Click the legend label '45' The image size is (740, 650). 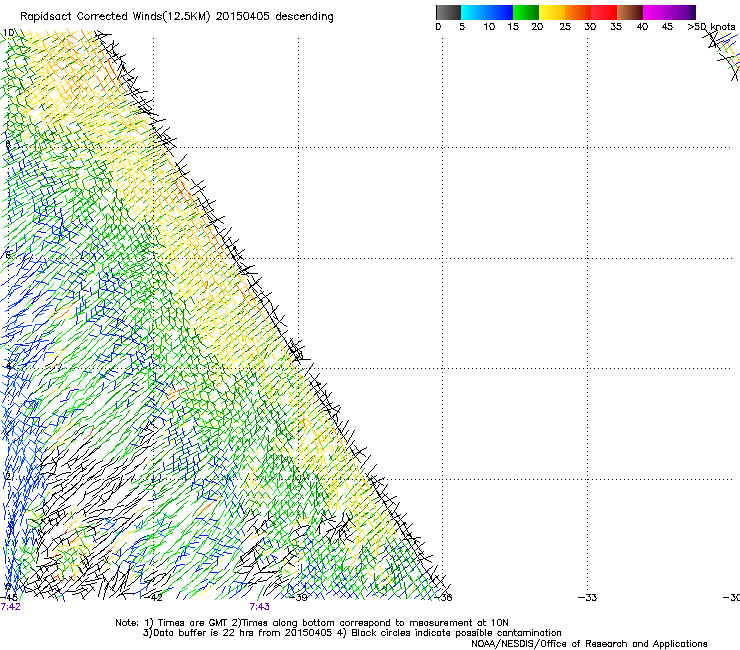coord(667,27)
